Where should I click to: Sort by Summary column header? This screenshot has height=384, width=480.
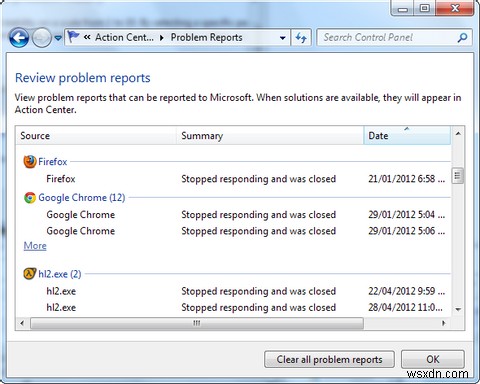click(270, 136)
